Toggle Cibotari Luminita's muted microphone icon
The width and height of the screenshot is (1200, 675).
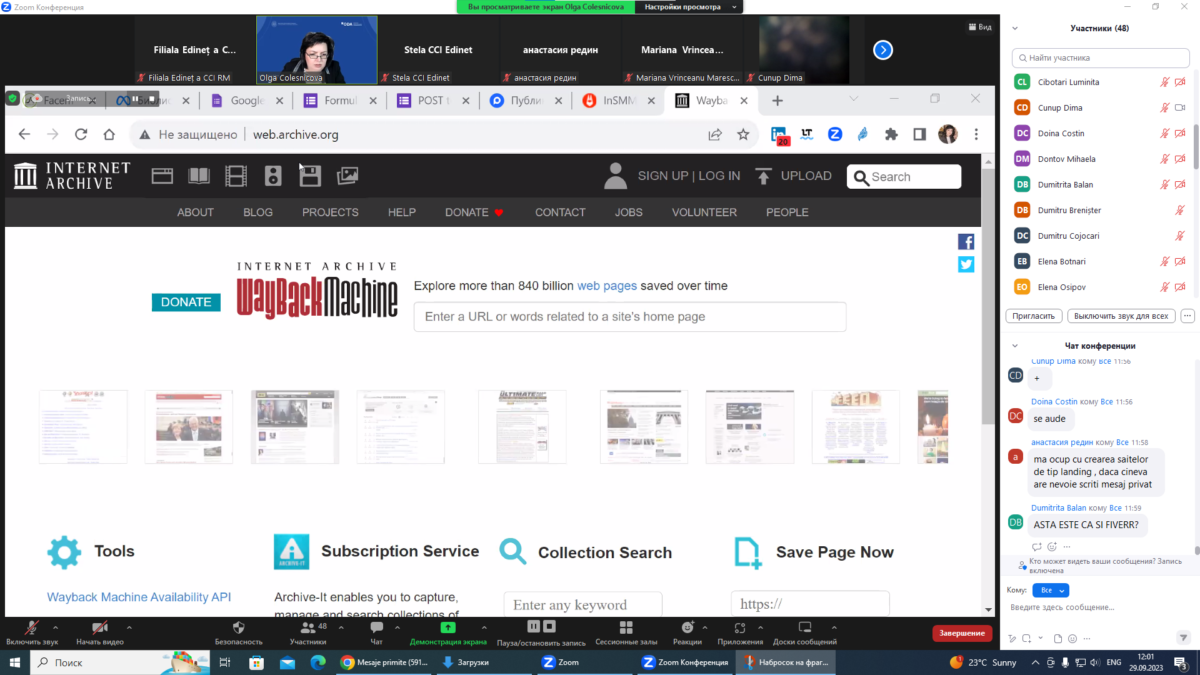[1164, 82]
